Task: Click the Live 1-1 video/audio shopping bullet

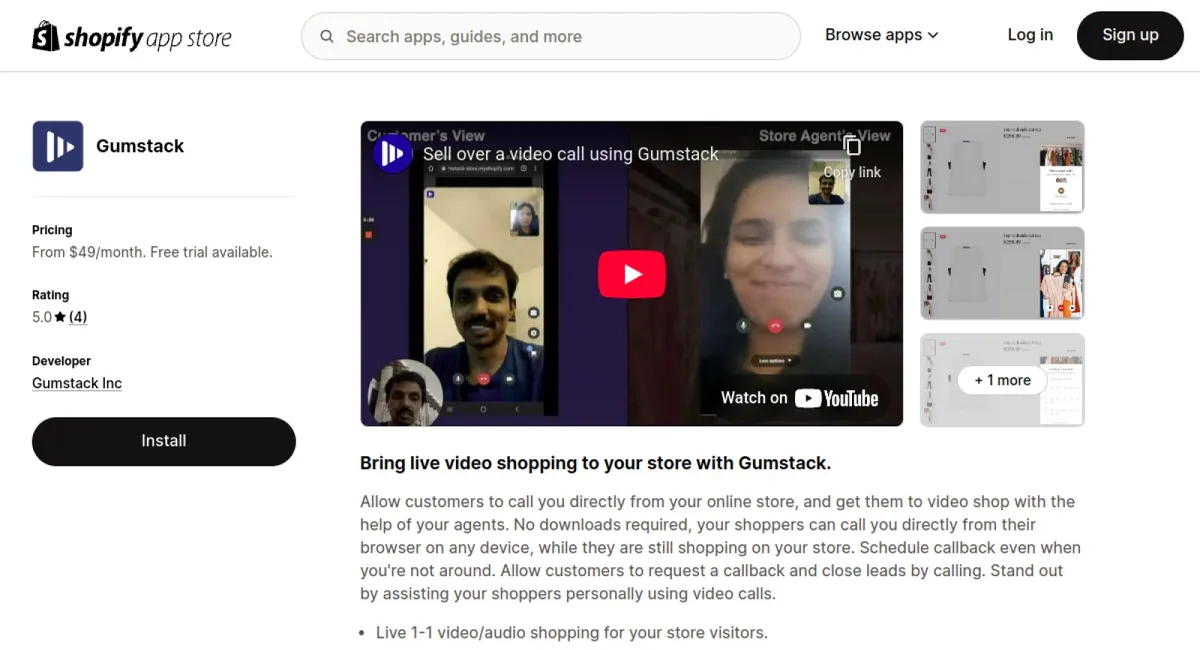Action: pos(571,632)
